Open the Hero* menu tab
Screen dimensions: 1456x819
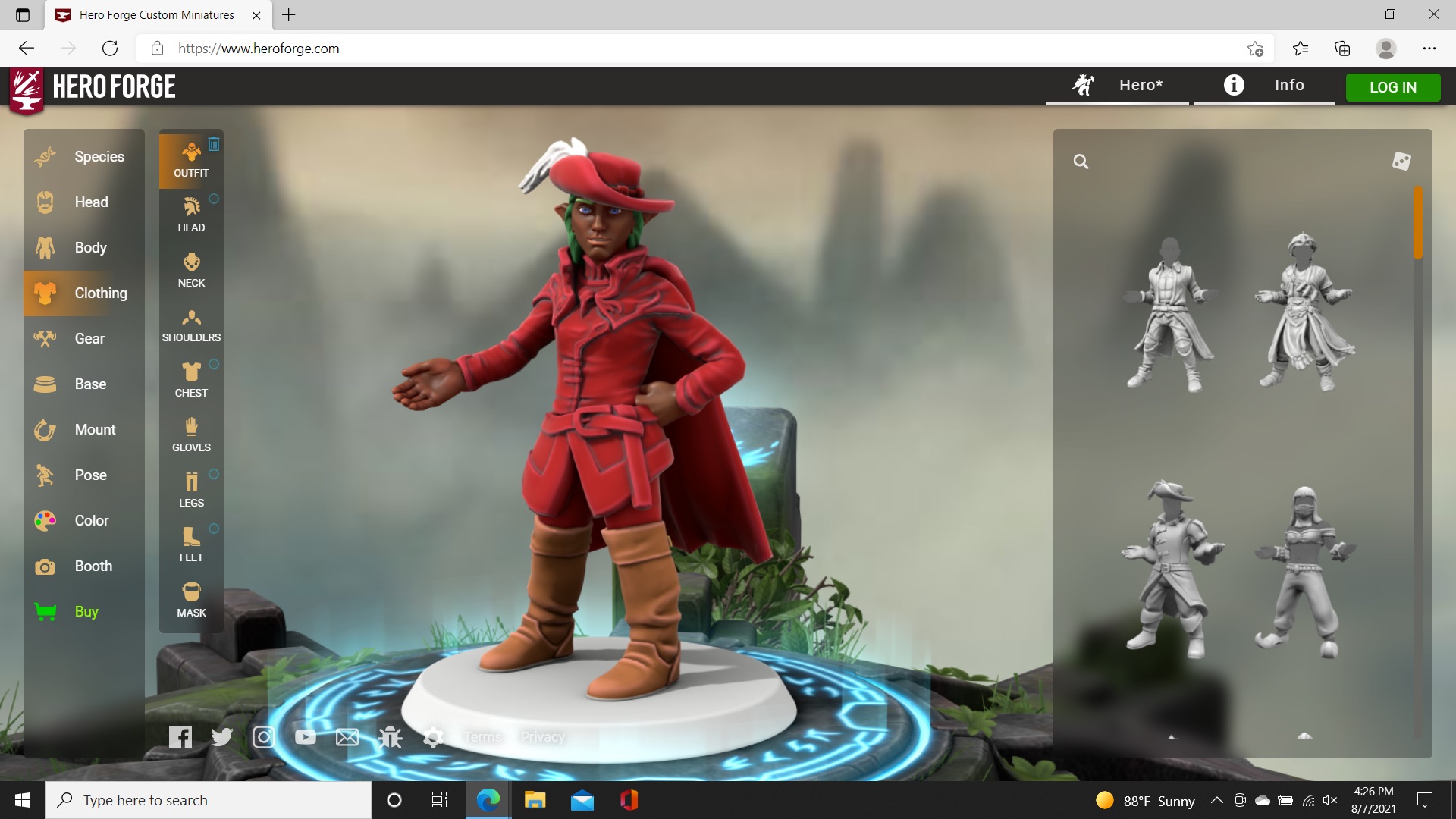coord(1117,85)
